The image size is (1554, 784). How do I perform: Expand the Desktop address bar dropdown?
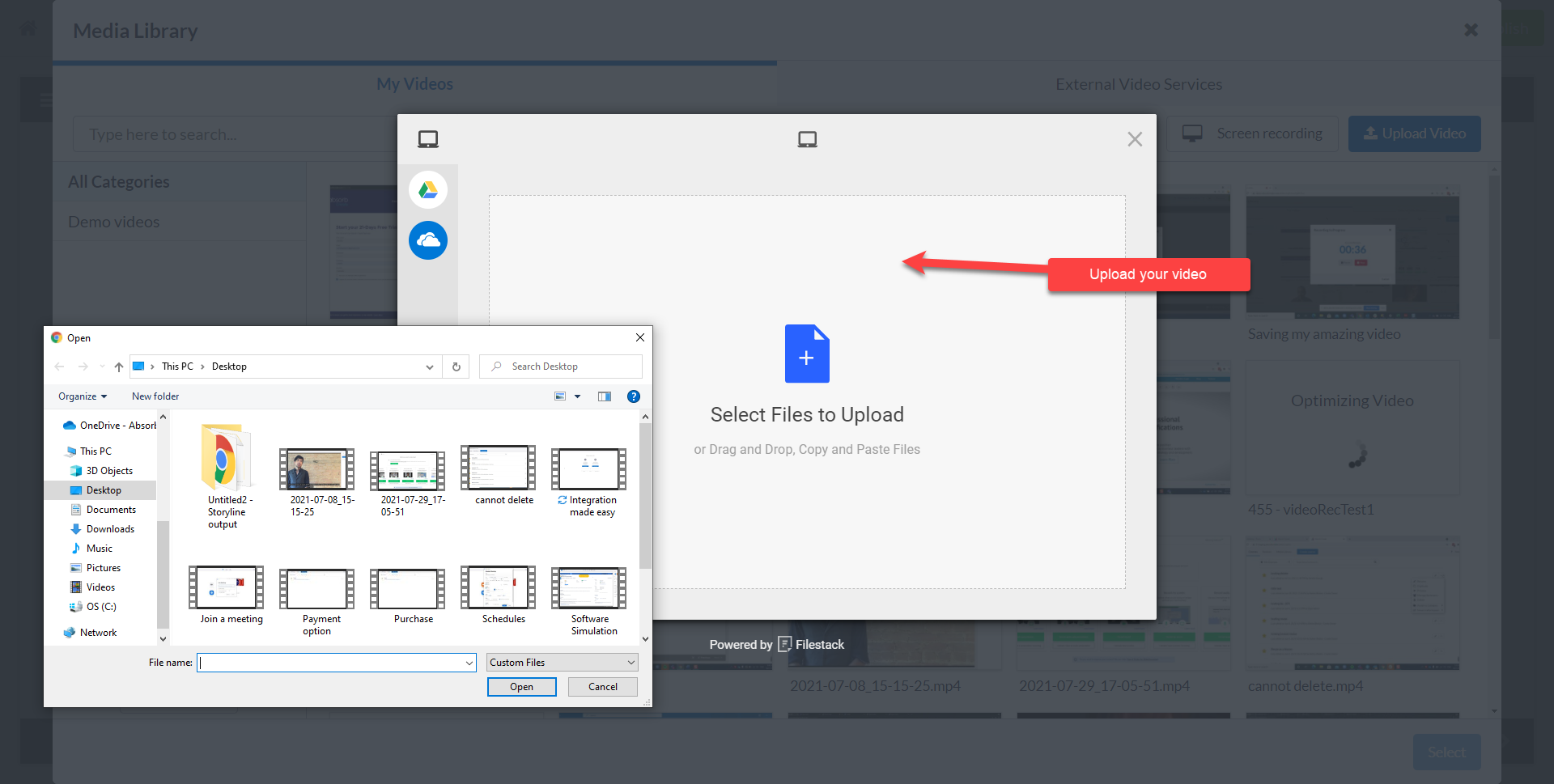(x=430, y=366)
